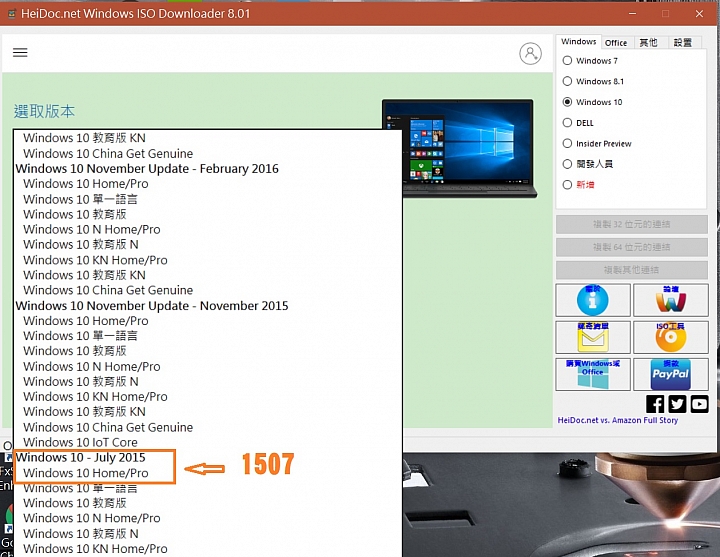Viewport: 720px width, 557px height.
Task: Open the forum button with W logo
Action: point(671,300)
